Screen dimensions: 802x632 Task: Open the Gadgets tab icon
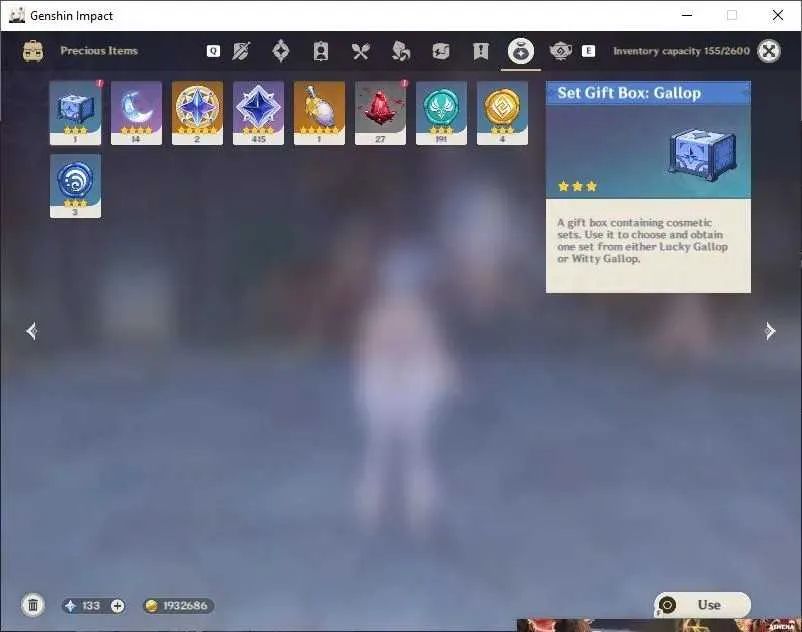[440, 51]
